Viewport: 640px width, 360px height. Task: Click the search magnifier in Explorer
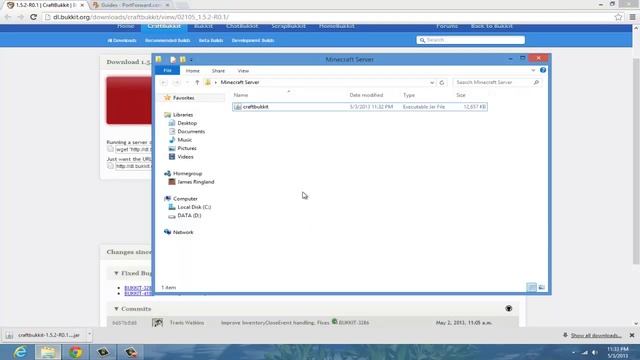pyautogui.click(x=536, y=82)
